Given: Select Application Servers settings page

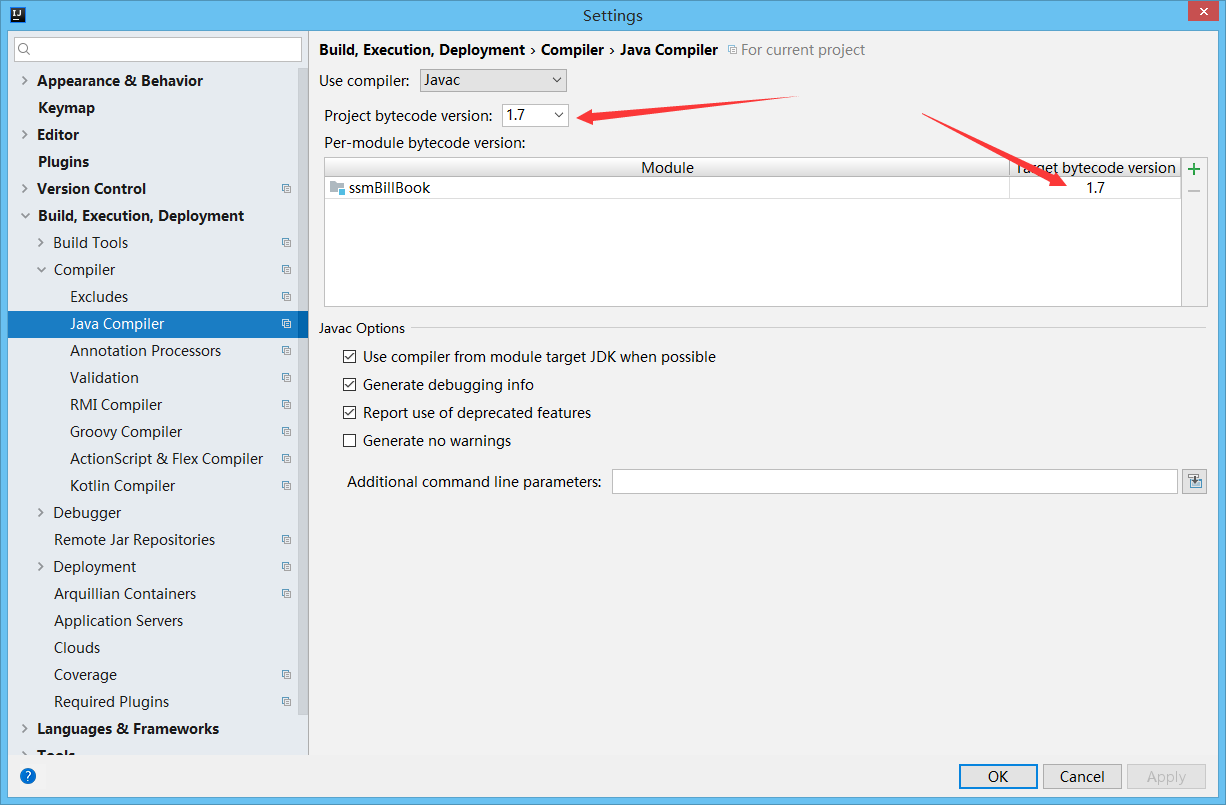Looking at the screenshot, I should (x=118, y=621).
